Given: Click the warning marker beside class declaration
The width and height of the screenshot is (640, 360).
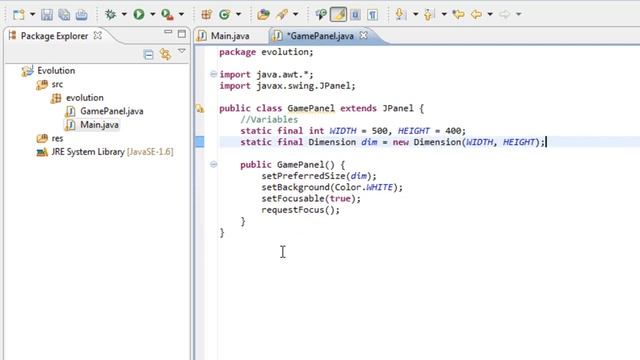Looking at the screenshot, I should click(x=200, y=109).
